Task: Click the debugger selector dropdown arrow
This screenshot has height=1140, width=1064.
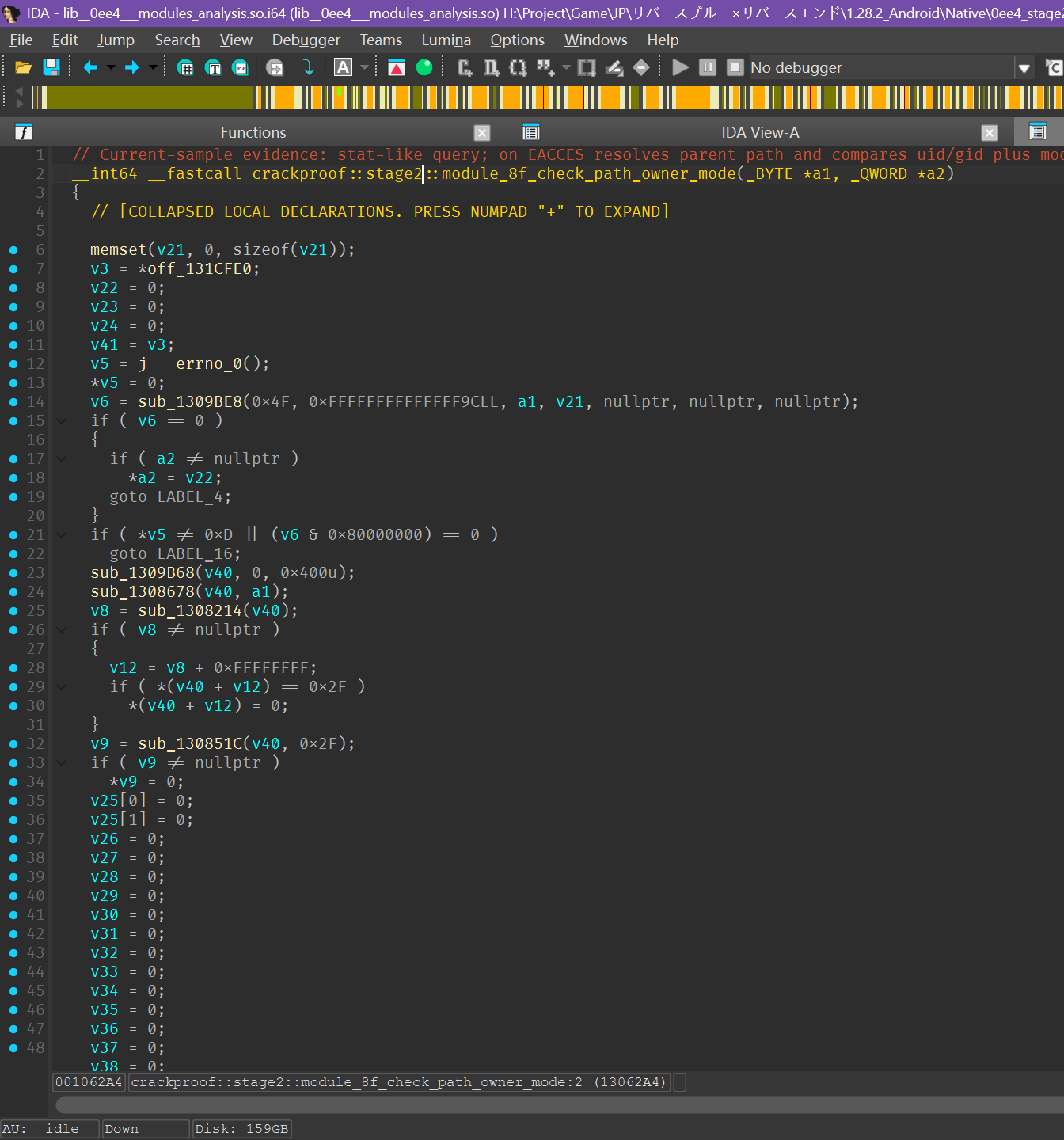Action: [1024, 68]
